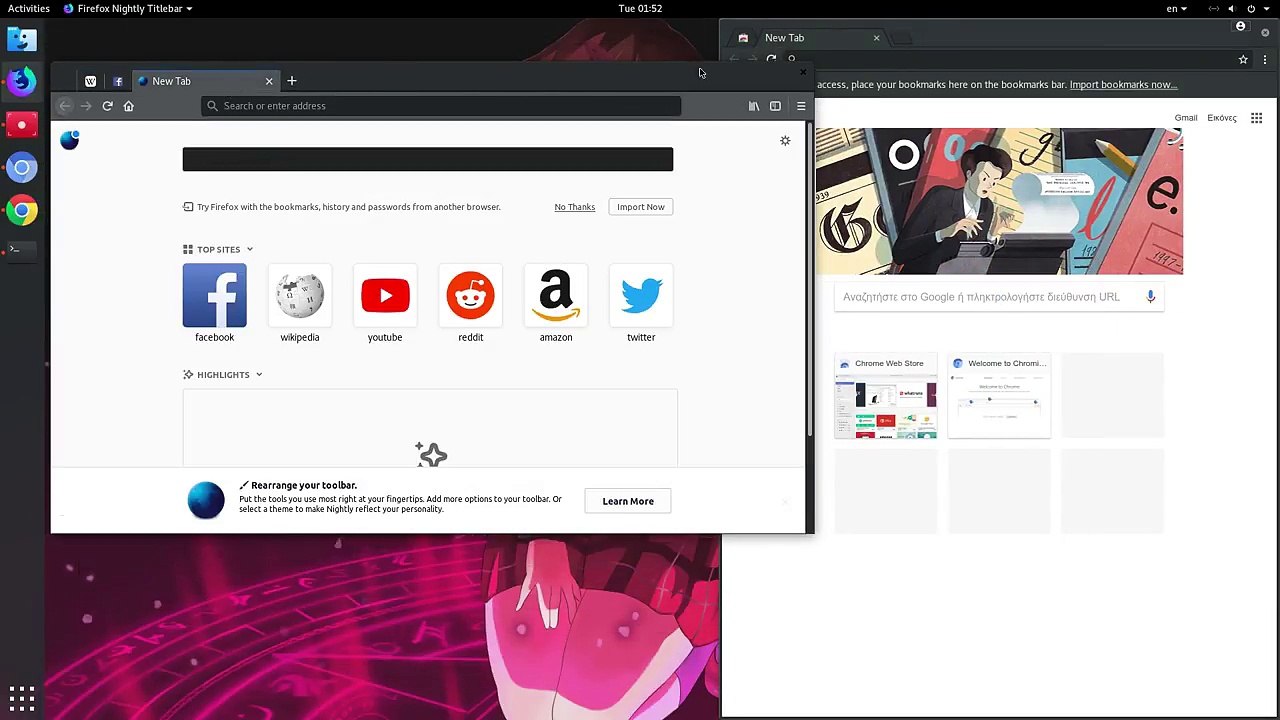Open Gmail link on Google page
The width and height of the screenshot is (1280, 720).
(1186, 118)
